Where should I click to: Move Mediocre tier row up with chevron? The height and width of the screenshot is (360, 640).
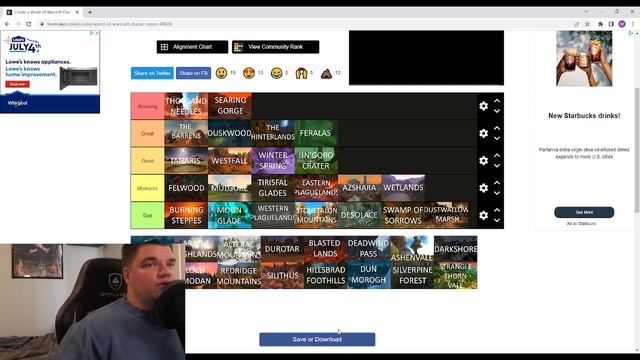tap(497, 183)
